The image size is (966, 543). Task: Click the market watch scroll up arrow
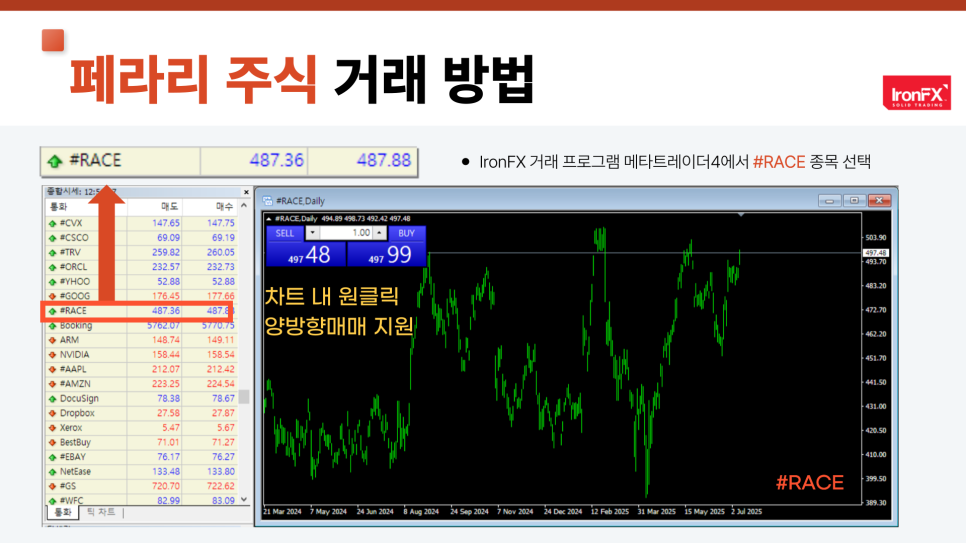[x=244, y=206]
